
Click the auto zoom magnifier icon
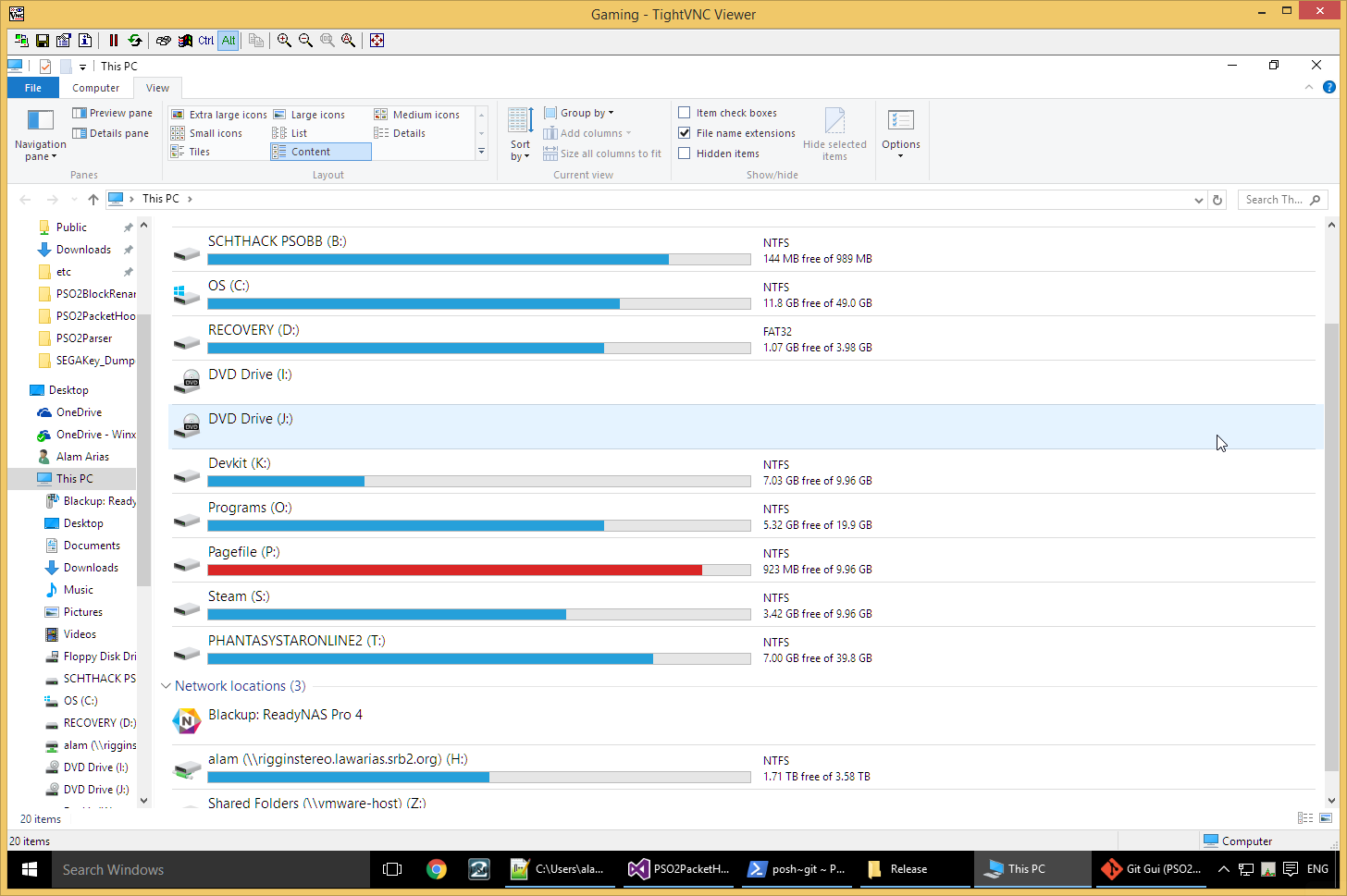349,40
